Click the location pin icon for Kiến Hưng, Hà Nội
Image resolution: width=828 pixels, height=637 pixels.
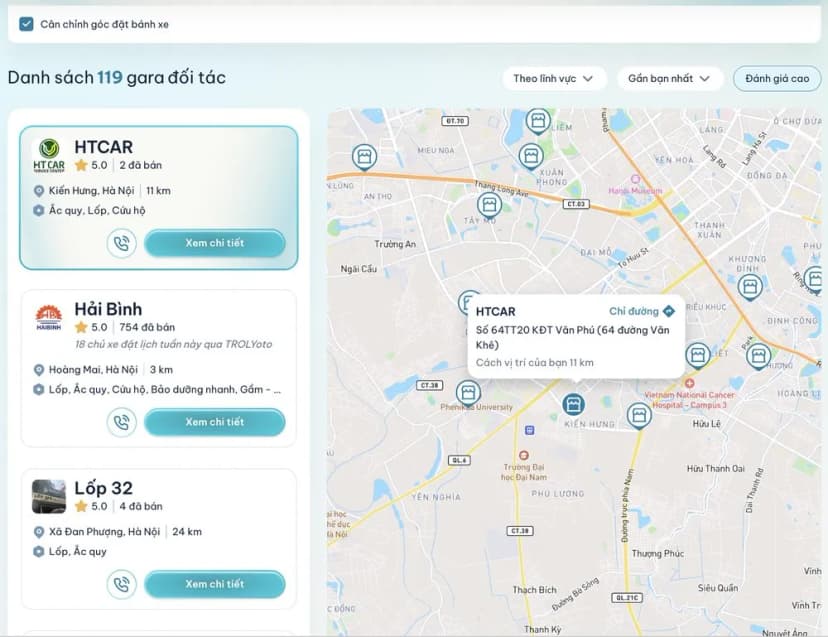39,191
